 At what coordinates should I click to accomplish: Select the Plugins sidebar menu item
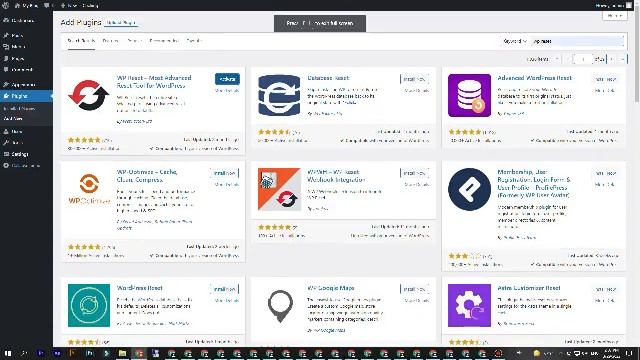[26, 96]
